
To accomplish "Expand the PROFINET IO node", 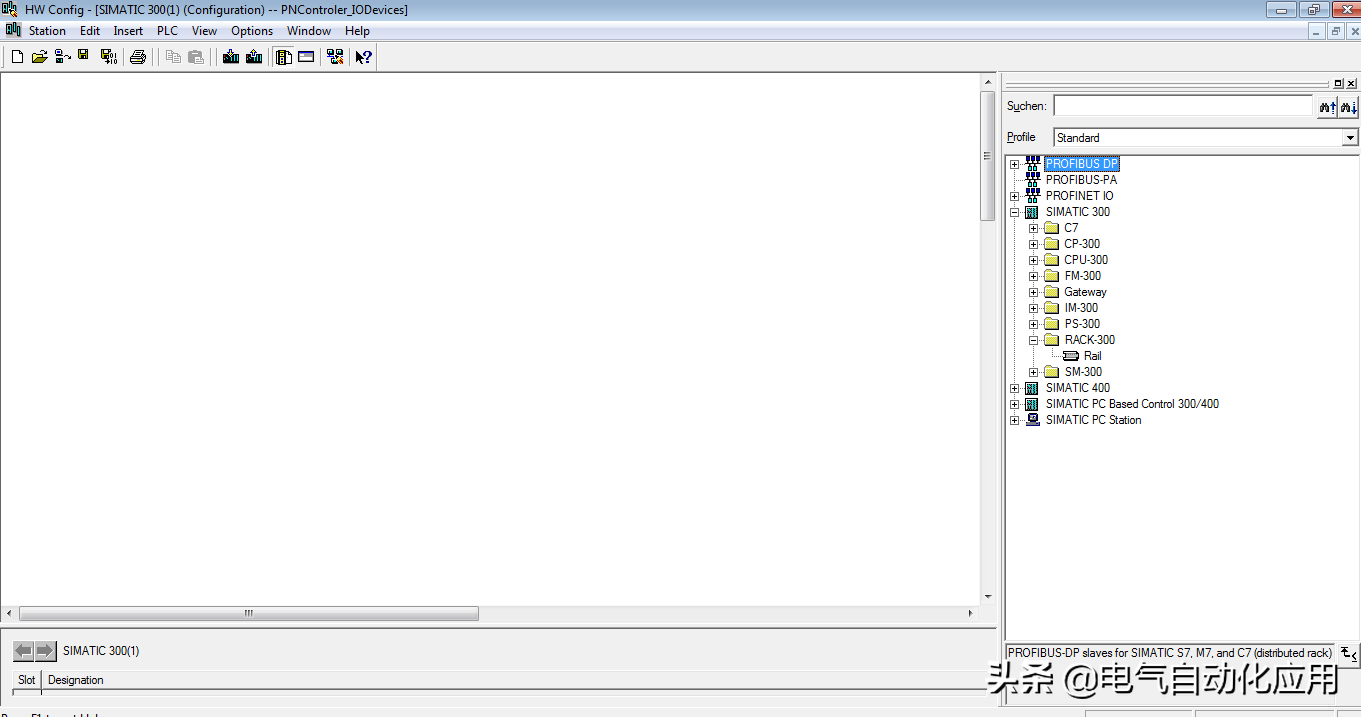I will click(1014, 196).
